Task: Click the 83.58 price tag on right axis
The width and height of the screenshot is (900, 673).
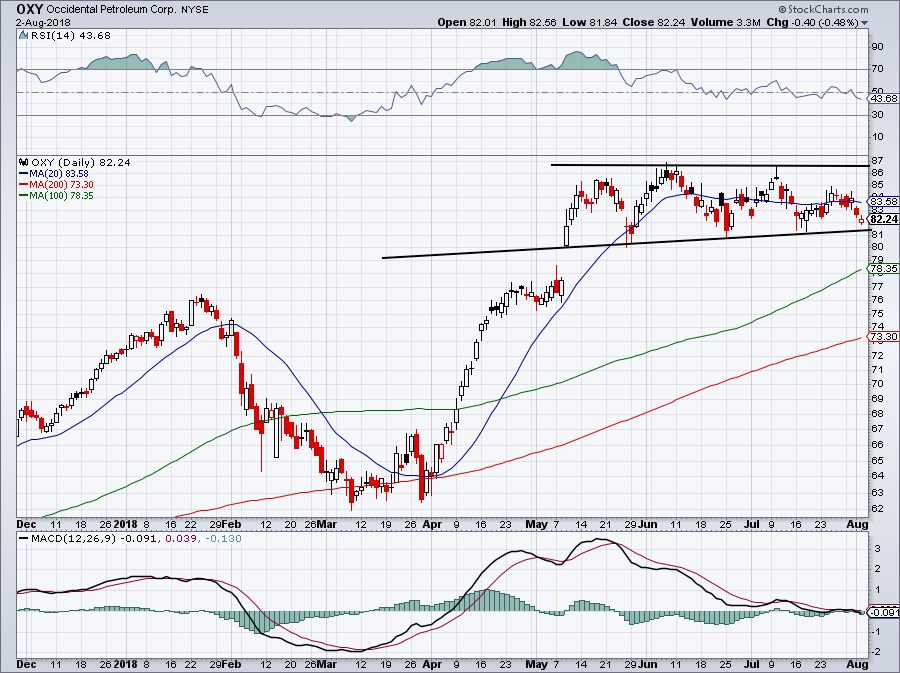Action: (883, 201)
